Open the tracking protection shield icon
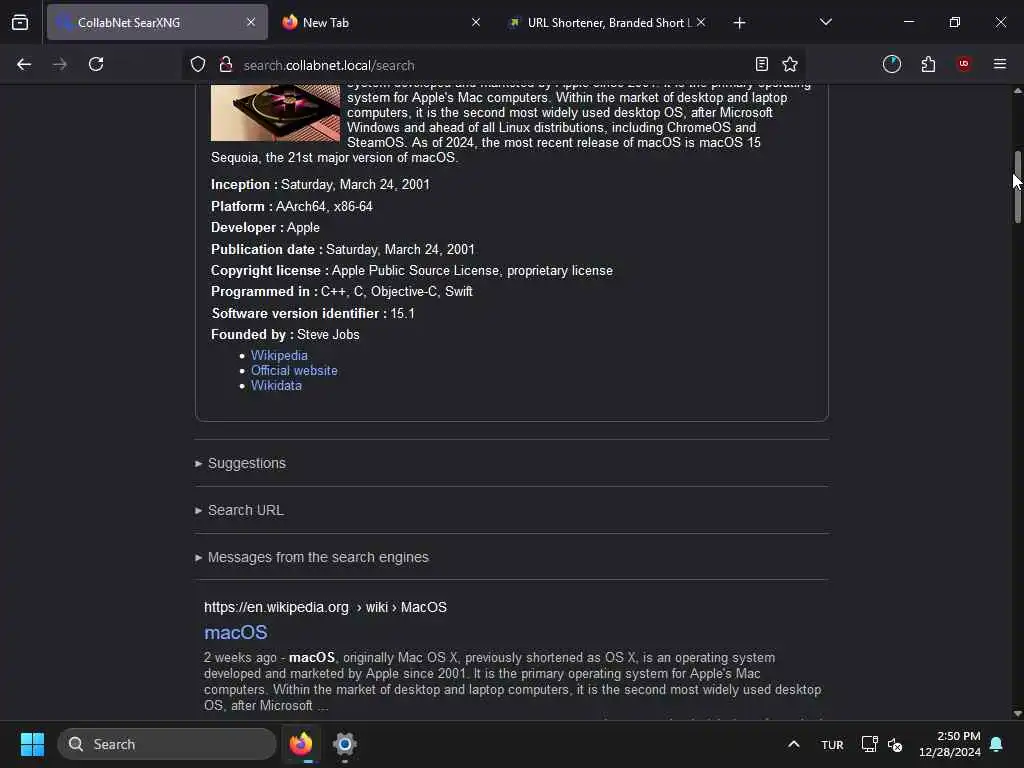 click(198, 65)
